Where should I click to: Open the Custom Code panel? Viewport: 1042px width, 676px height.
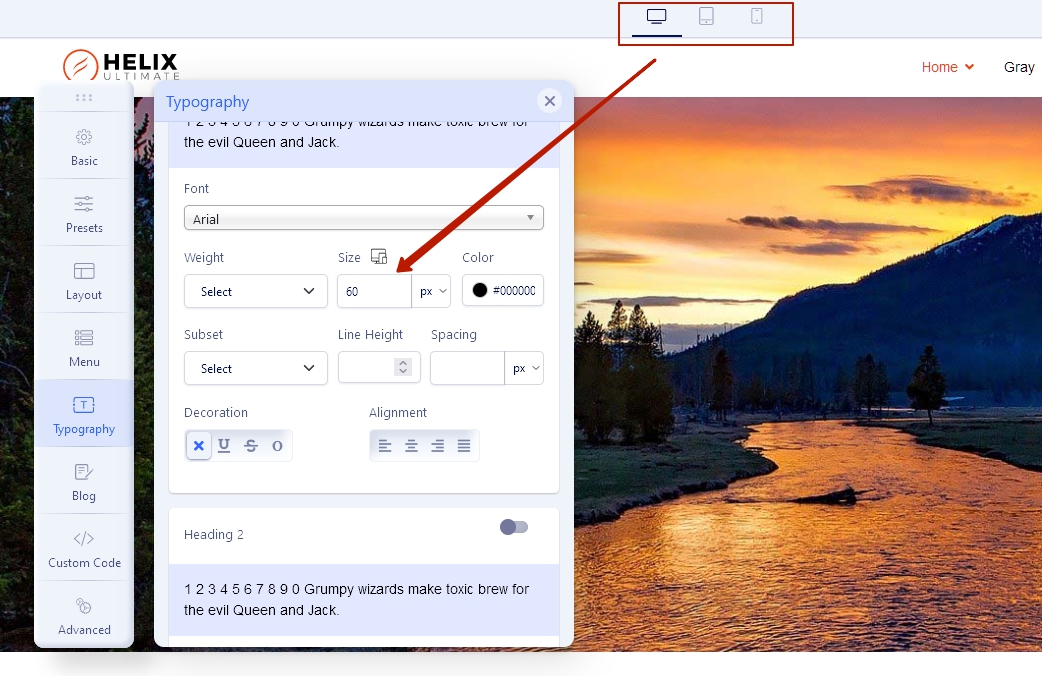pyautogui.click(x=84, y=548)
